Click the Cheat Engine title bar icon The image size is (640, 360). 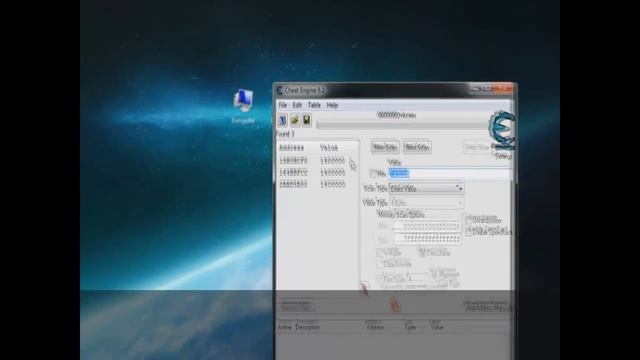pos(280,90)
